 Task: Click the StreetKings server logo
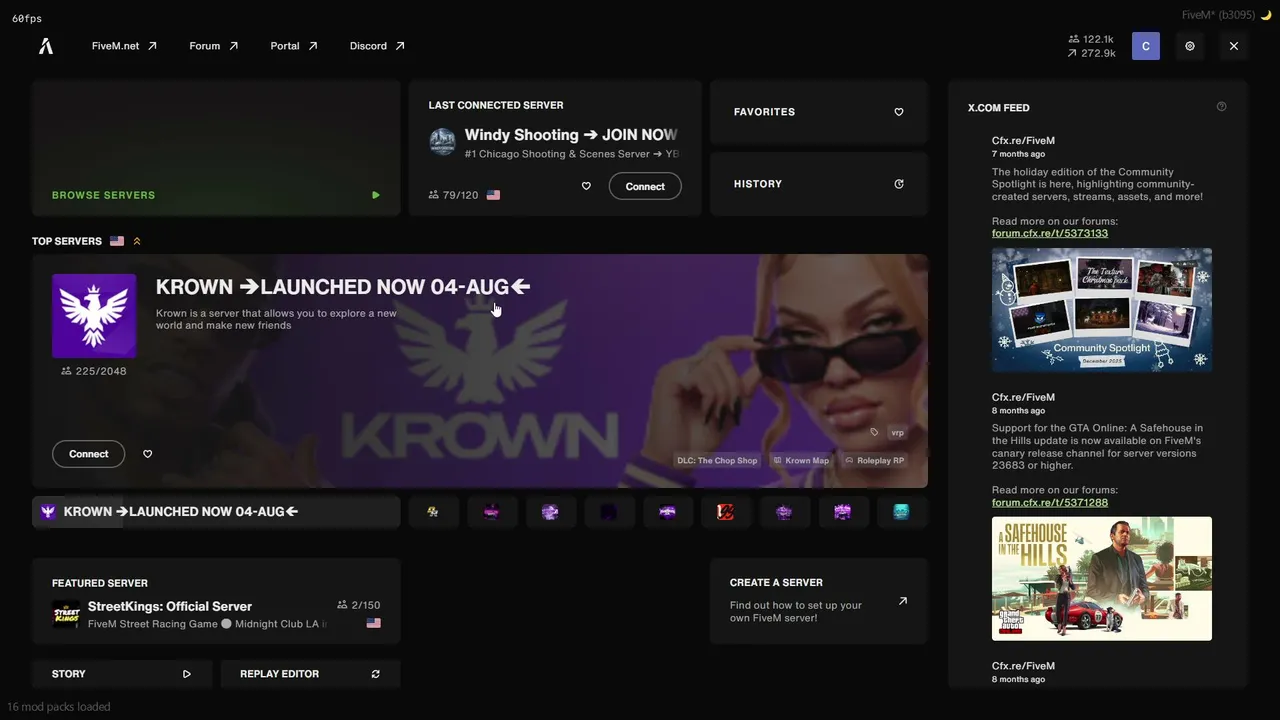66,614
